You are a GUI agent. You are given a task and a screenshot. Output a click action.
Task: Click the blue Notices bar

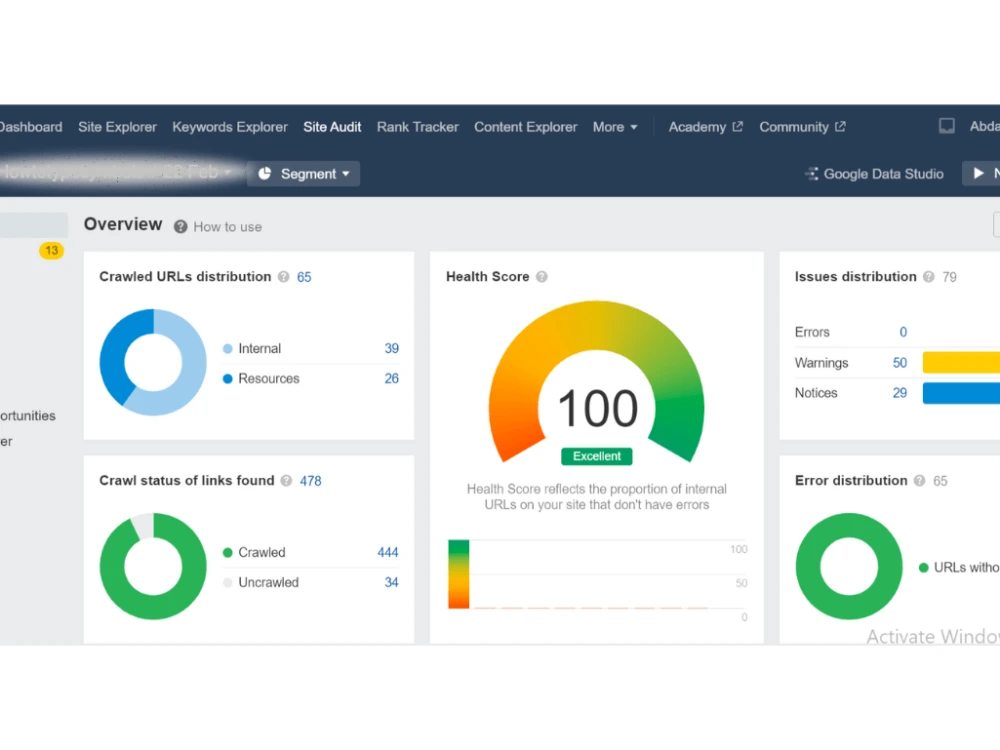961,393
